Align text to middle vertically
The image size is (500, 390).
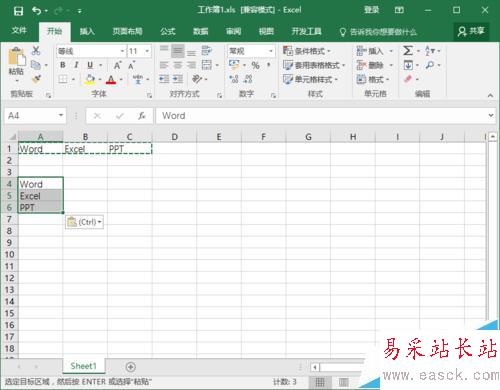point(178,51)
